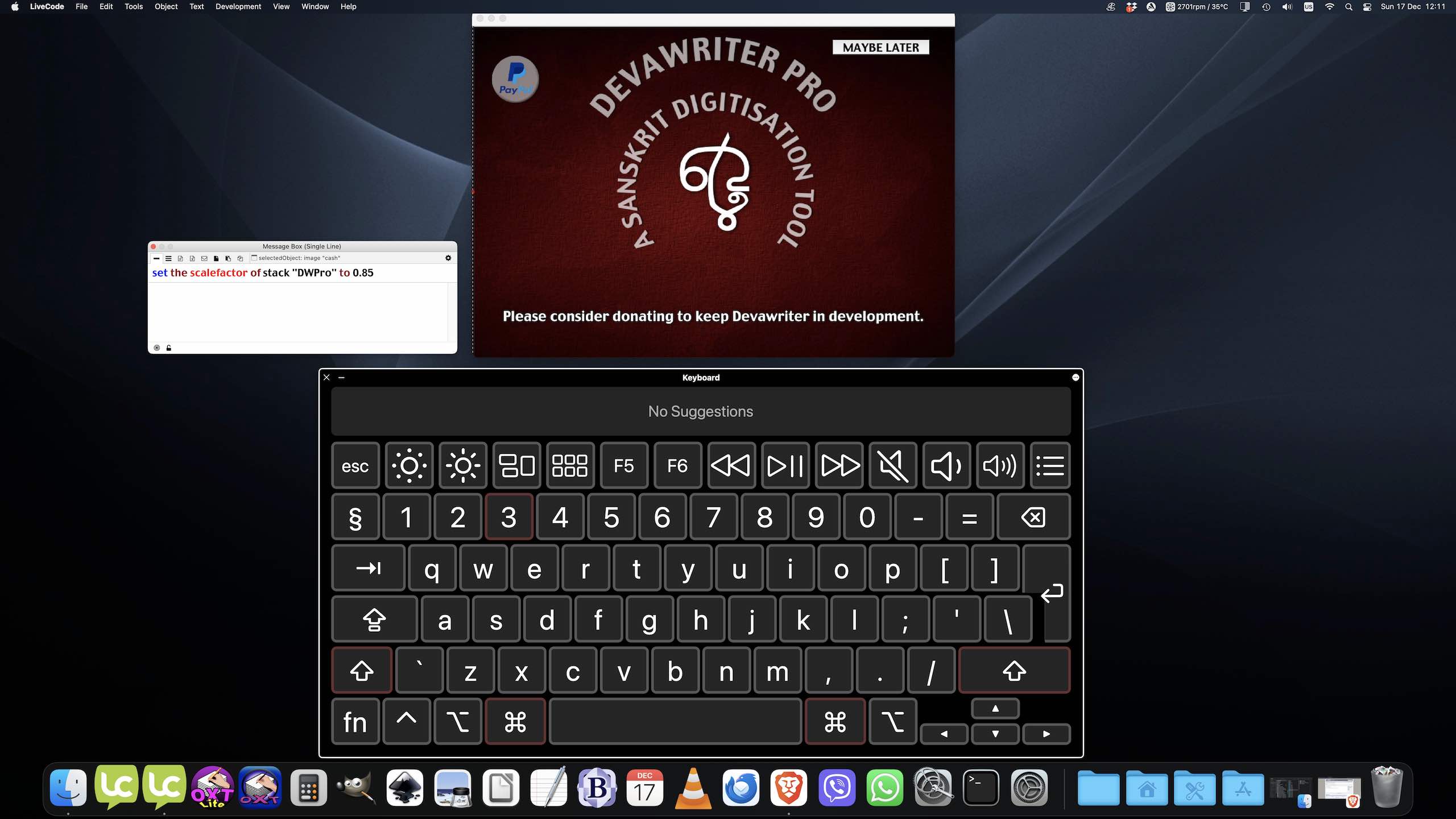
Task: Click the PayPal donate icon
Action: (x=515, y=79)
